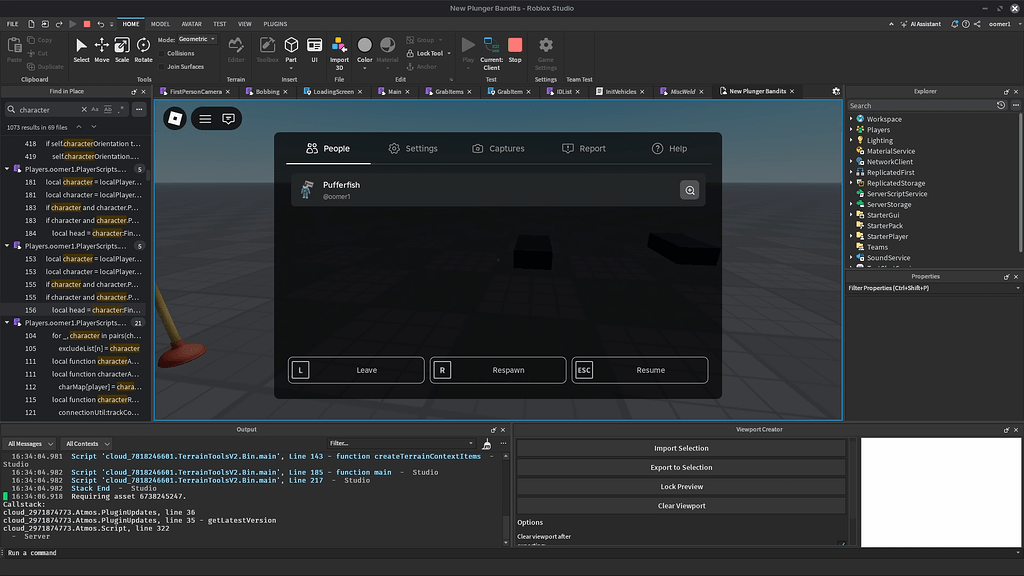Click the Respawn button
This screenshot has height=576, width=1024.
click(498, 370)
